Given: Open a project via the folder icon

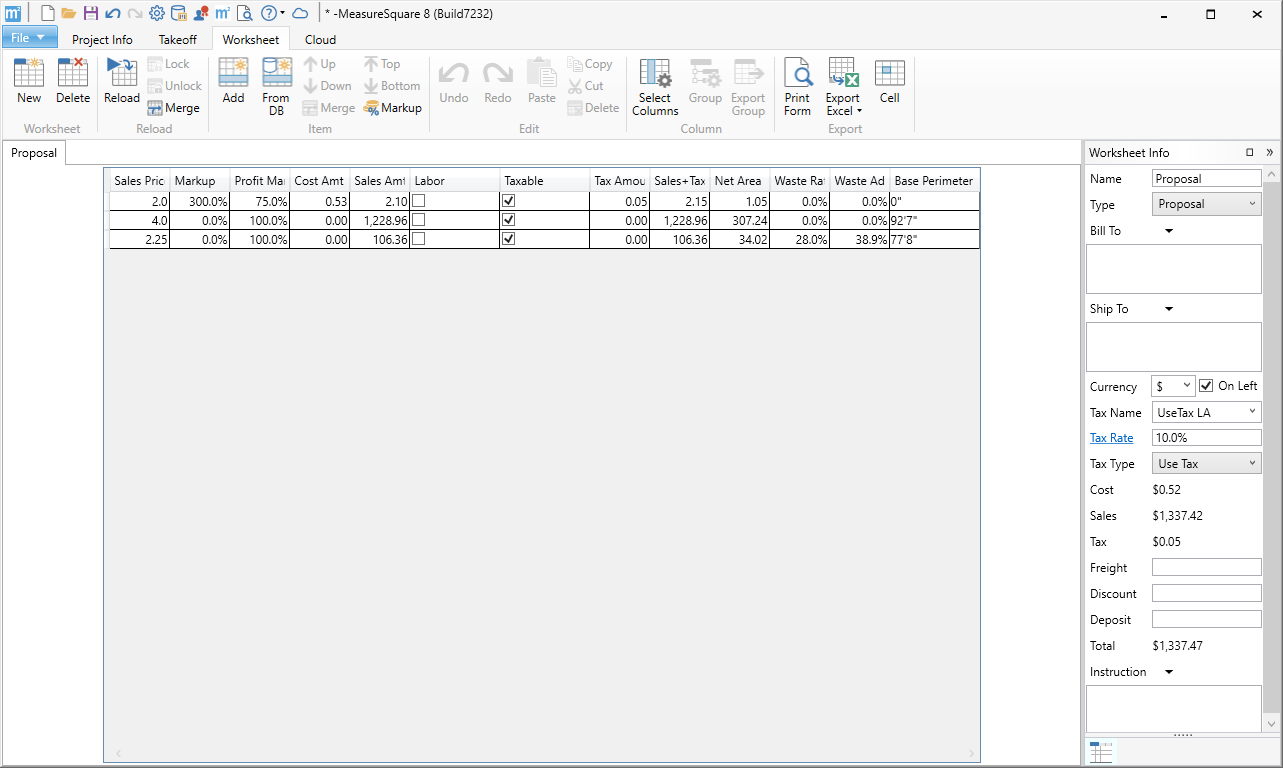Looking at the screenshot, I should coord(69,14).
